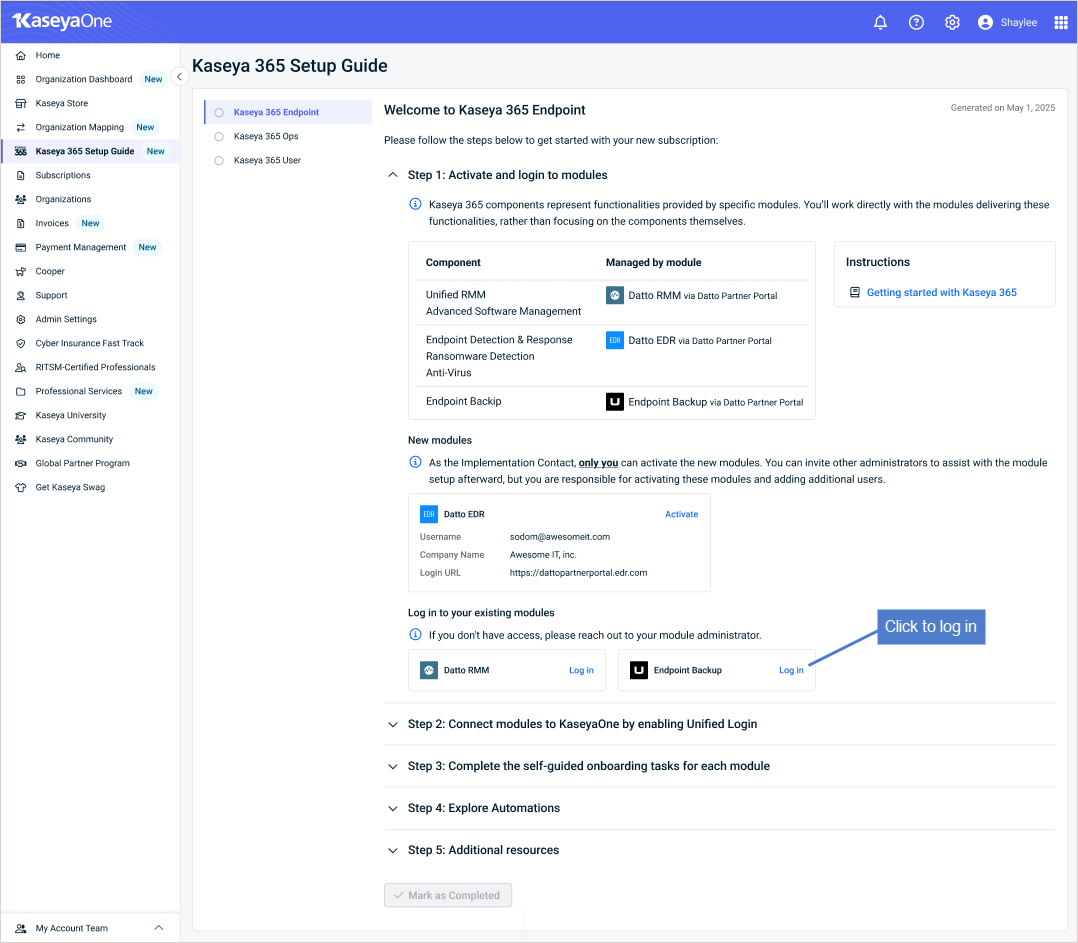The image size is (1078, 943).
Task: Click the Invoices icon in sidebar
Action: (21, 224)
